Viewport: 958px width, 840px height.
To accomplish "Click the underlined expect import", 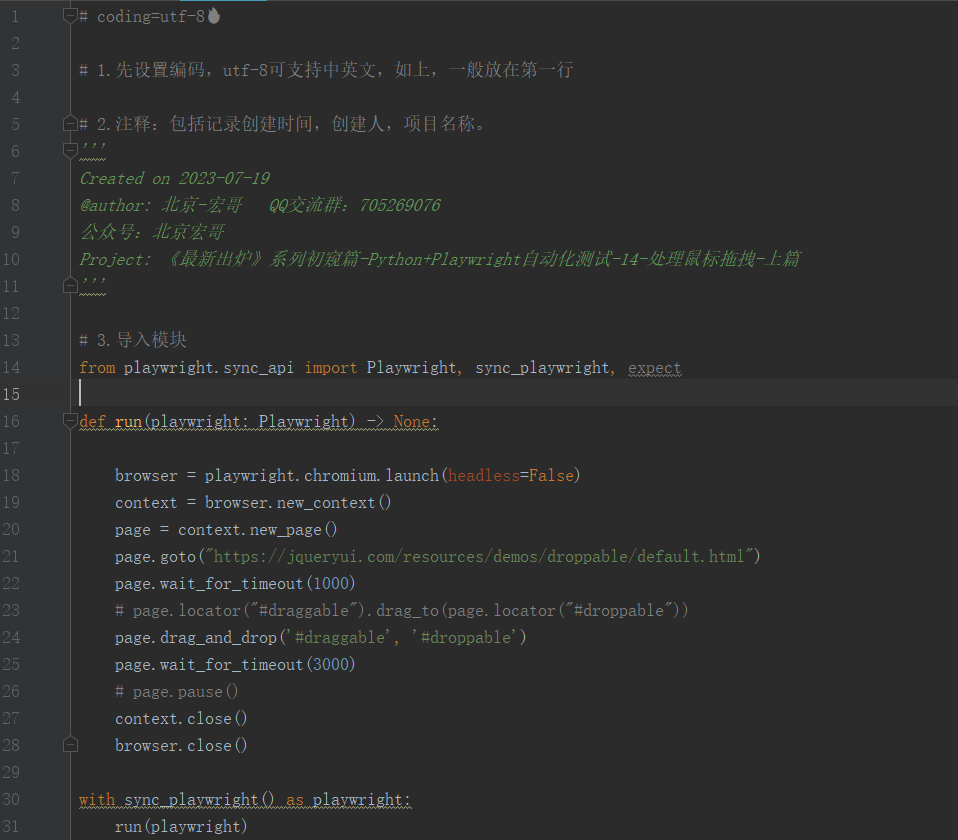I will (x=654, y=367).
